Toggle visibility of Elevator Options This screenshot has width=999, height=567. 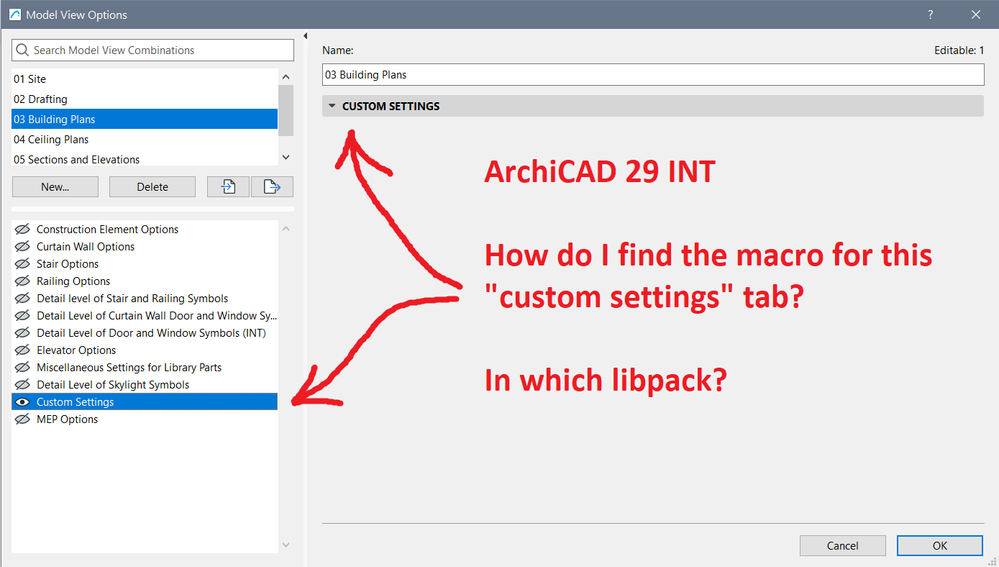click(22, 349)
